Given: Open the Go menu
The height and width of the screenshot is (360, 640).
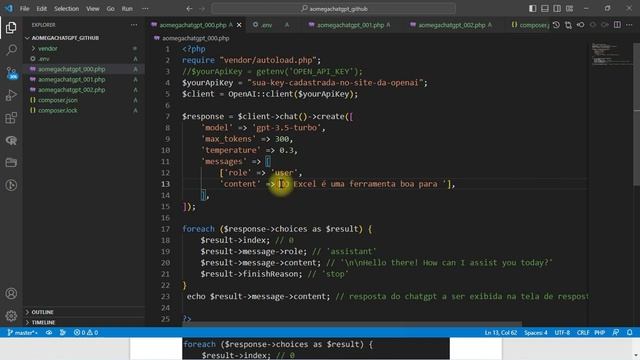Looking at the screenshot, I should [111, 9].
